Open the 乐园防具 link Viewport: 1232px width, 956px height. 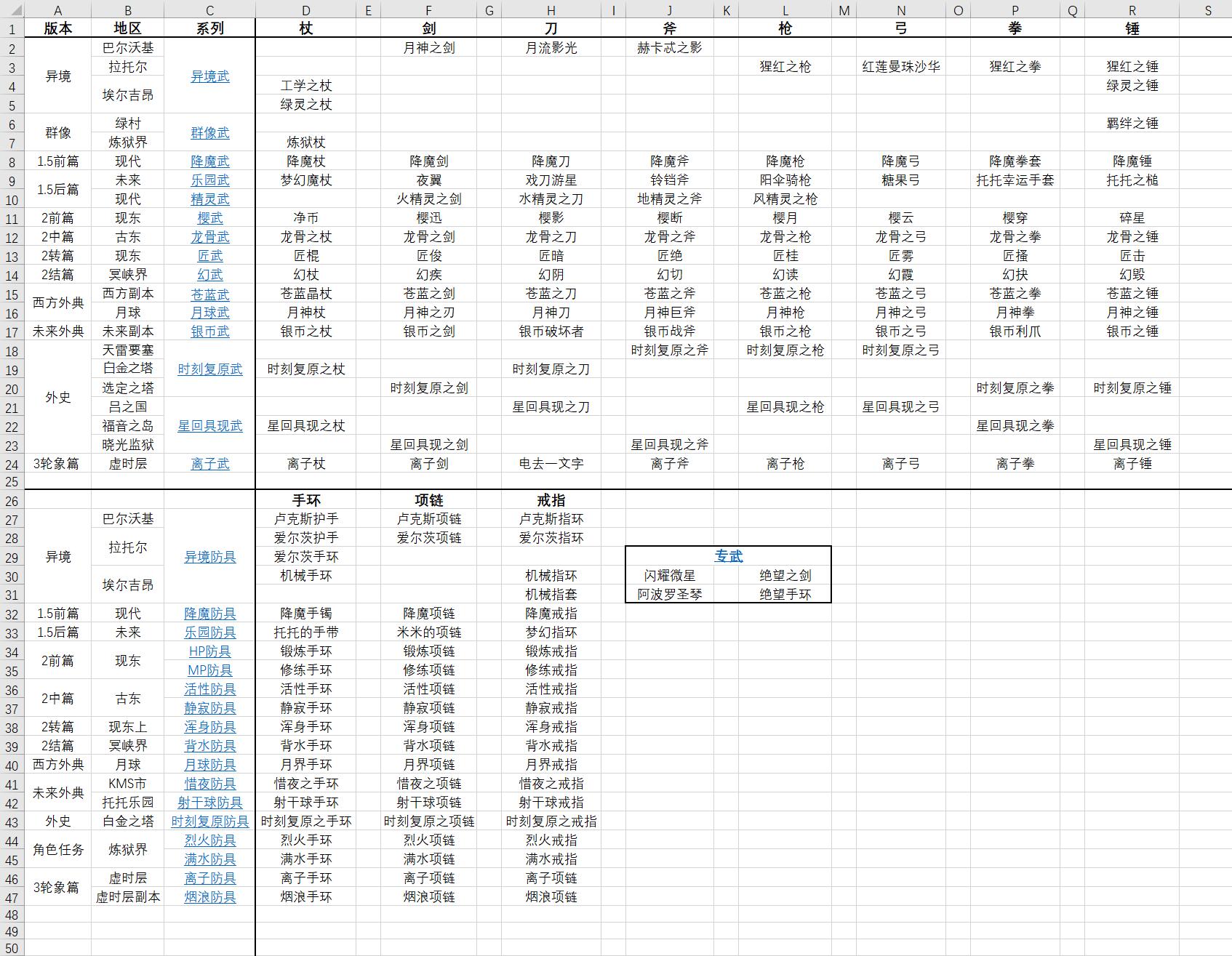pyautogui.click(x=209, y=632)
